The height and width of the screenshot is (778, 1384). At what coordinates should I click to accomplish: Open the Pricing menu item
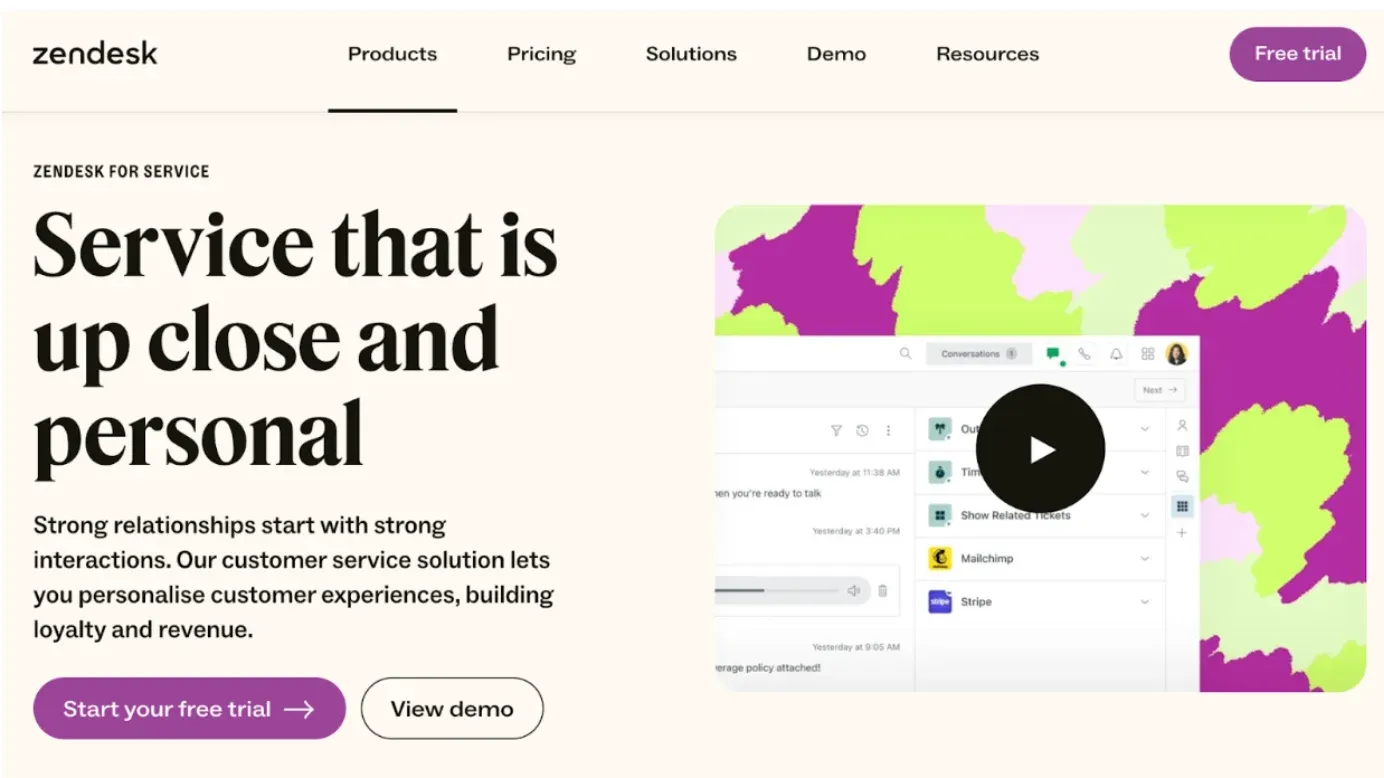pos(541,54)
